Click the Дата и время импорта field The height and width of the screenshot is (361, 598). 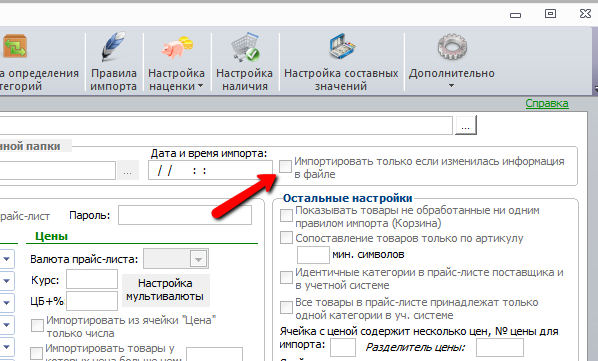[x=210, y=170]
